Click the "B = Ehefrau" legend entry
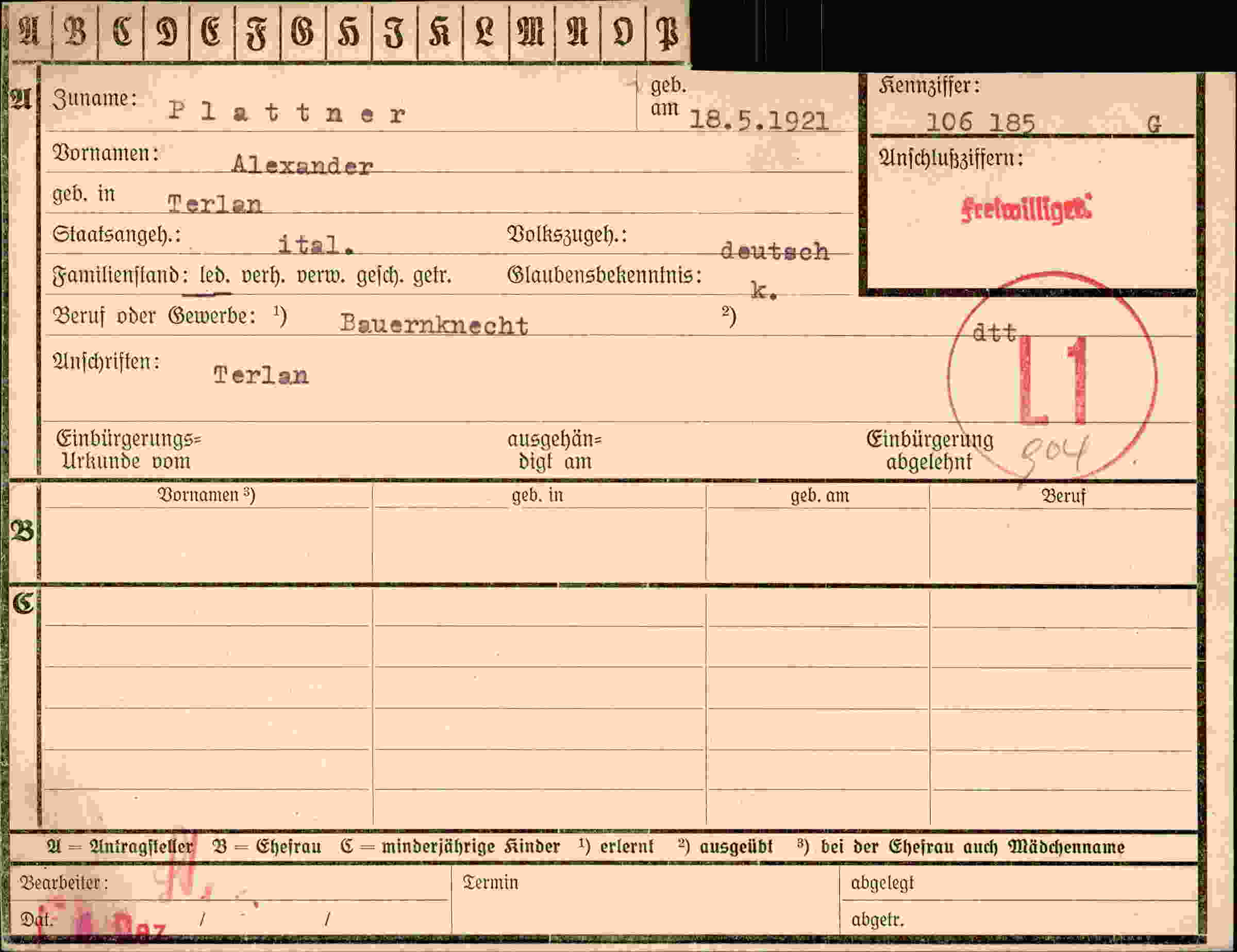The width and height of the screenshot is (1237, 952). [x=266, y=847]
